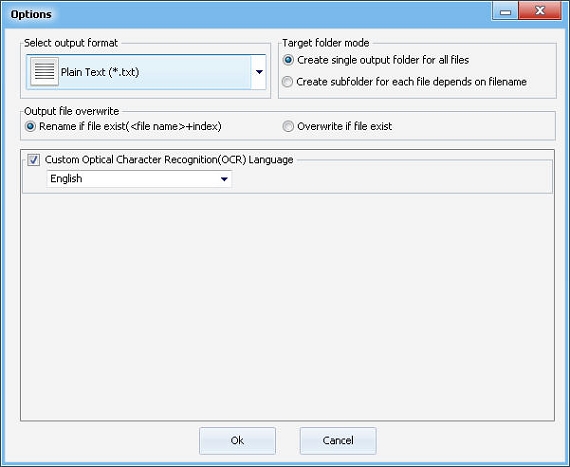
Task: Click the Overwrite if file exist label
Action: click(344, 126)
